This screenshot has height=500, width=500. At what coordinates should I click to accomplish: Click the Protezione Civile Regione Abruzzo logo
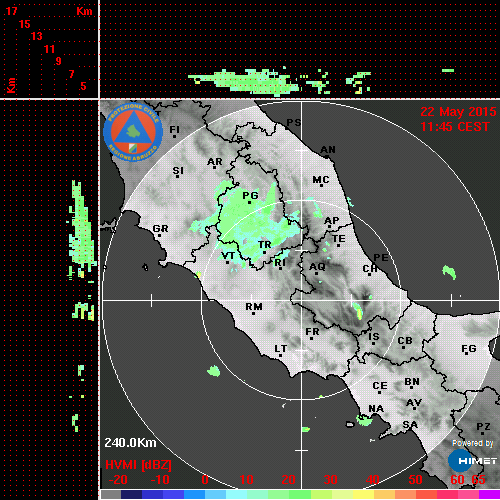(133, 133)
